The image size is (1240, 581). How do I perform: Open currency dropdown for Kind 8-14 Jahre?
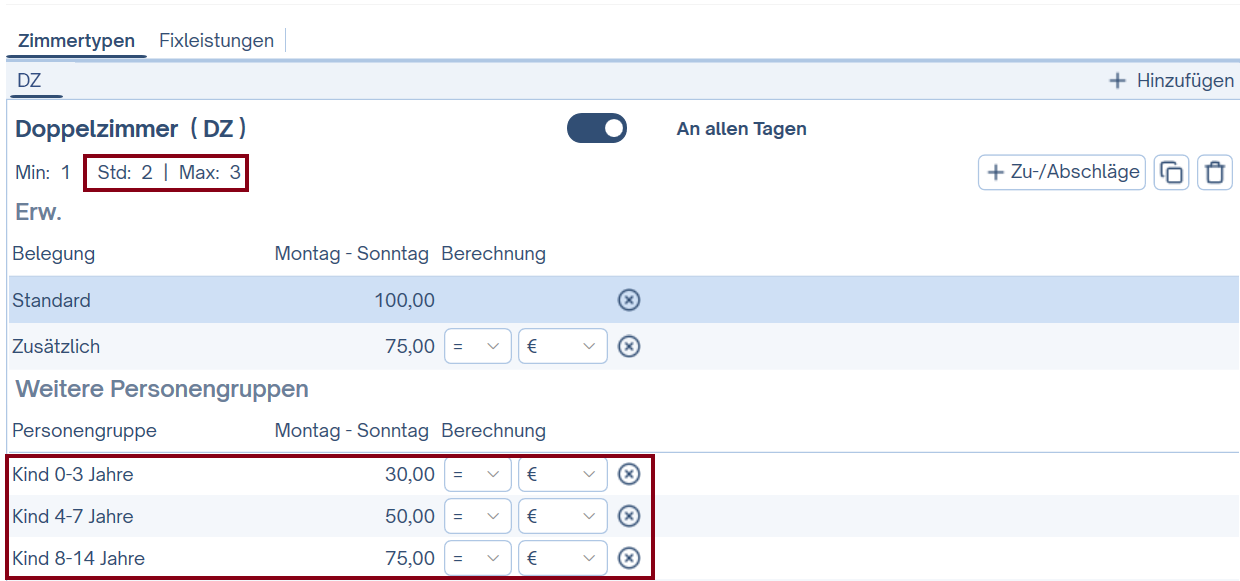point(562,558)
